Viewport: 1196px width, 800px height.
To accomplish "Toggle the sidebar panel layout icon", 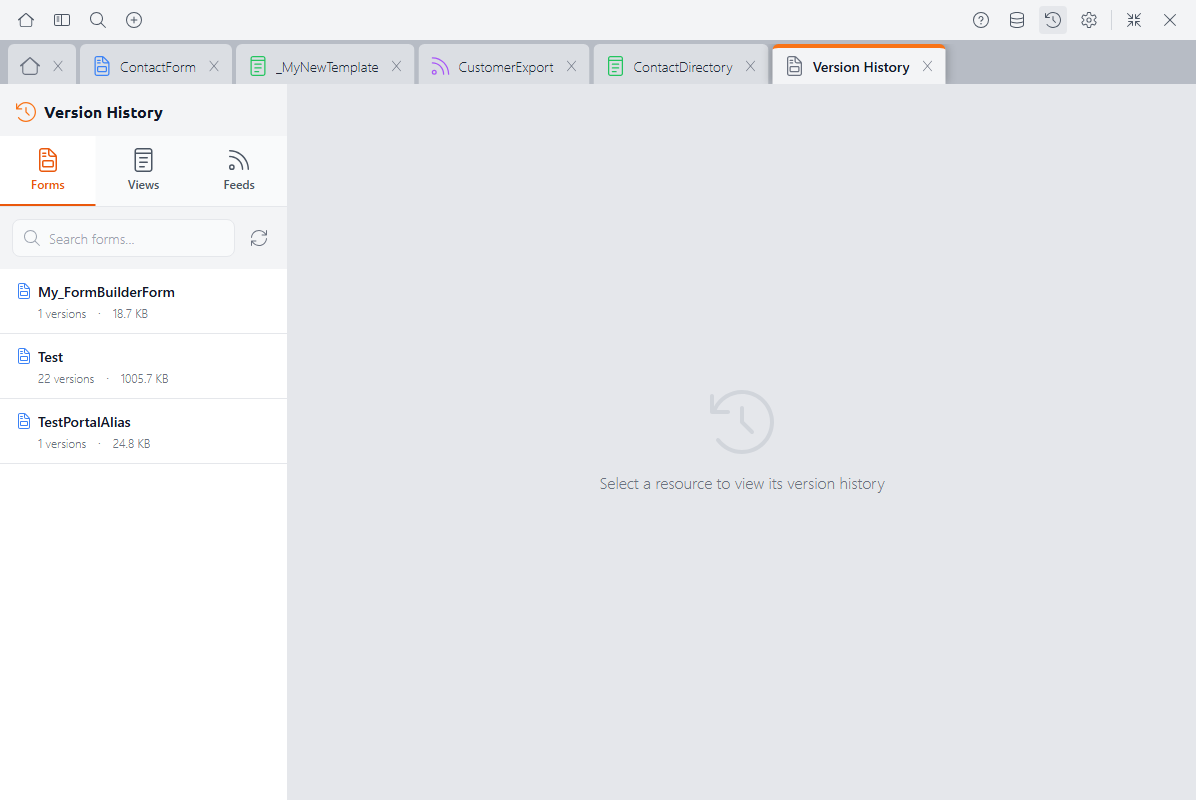I will pos(62,20).
